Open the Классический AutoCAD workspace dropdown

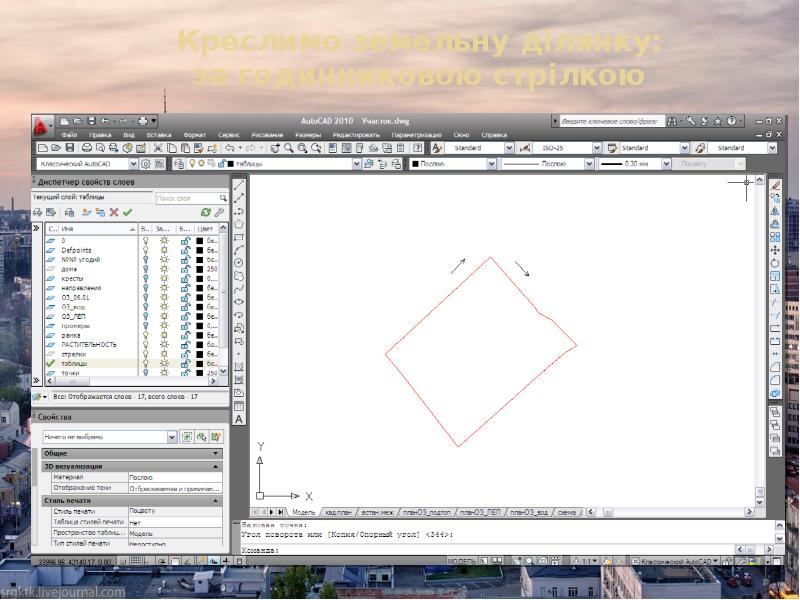click(133, 164)
